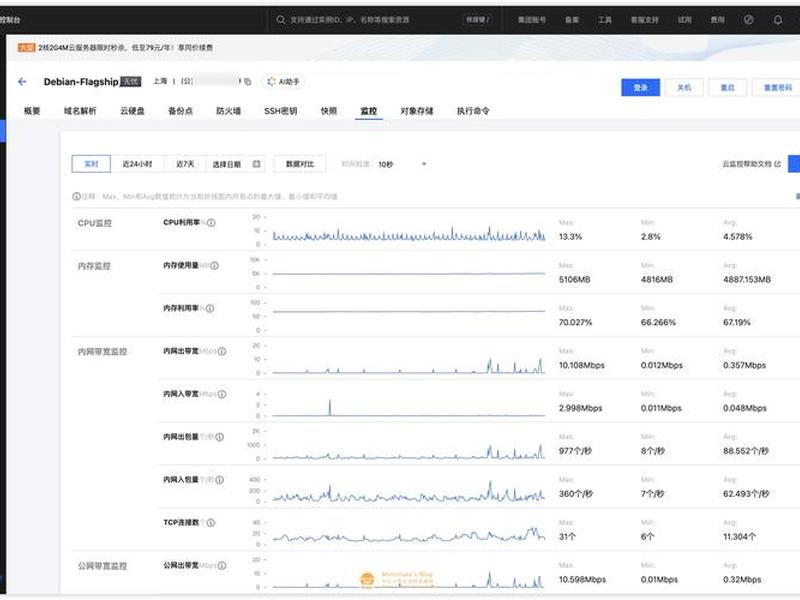800x600 pixels.
Task: Open the 备案 top menu
Action: [571, 20]
